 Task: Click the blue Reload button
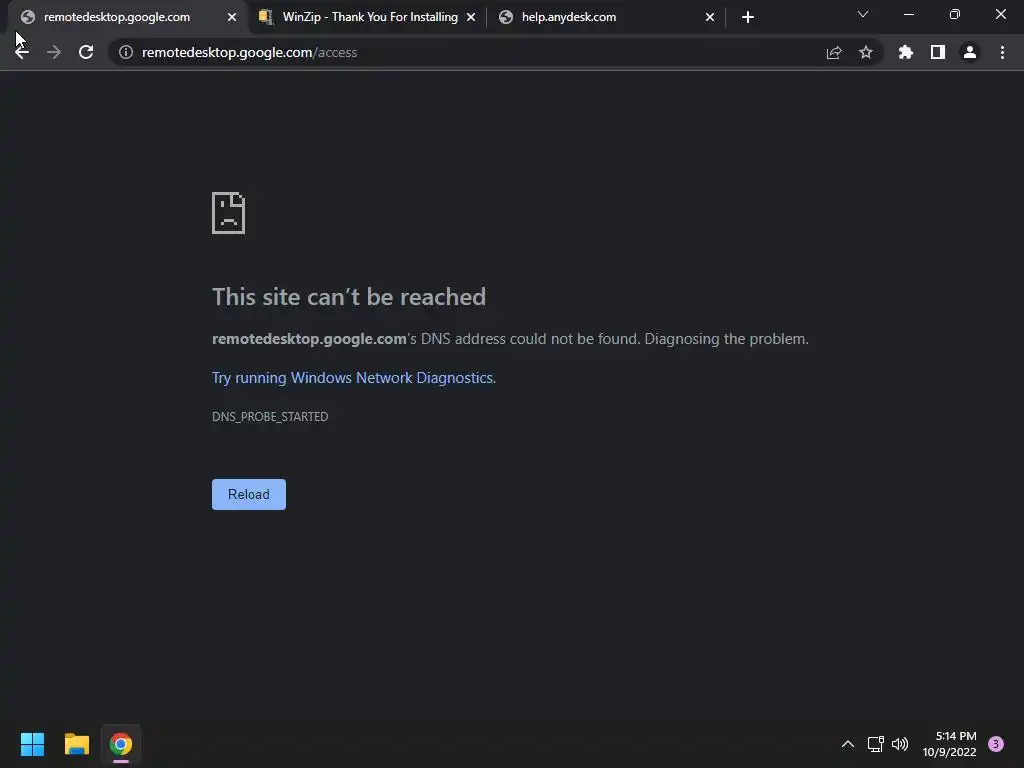(249, 494)
